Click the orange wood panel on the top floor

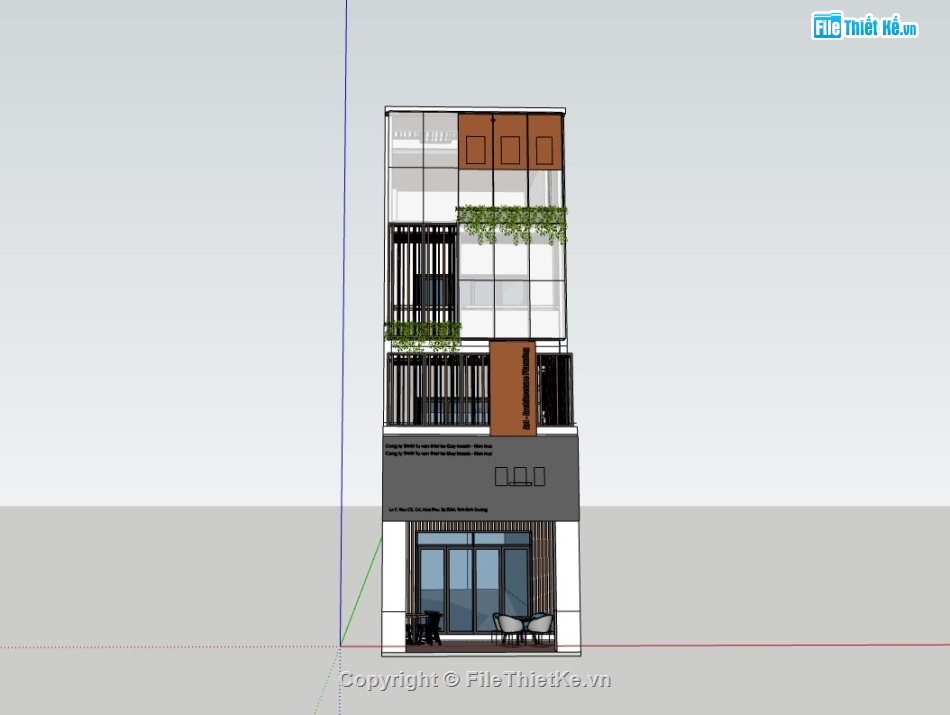pos(510,141)
